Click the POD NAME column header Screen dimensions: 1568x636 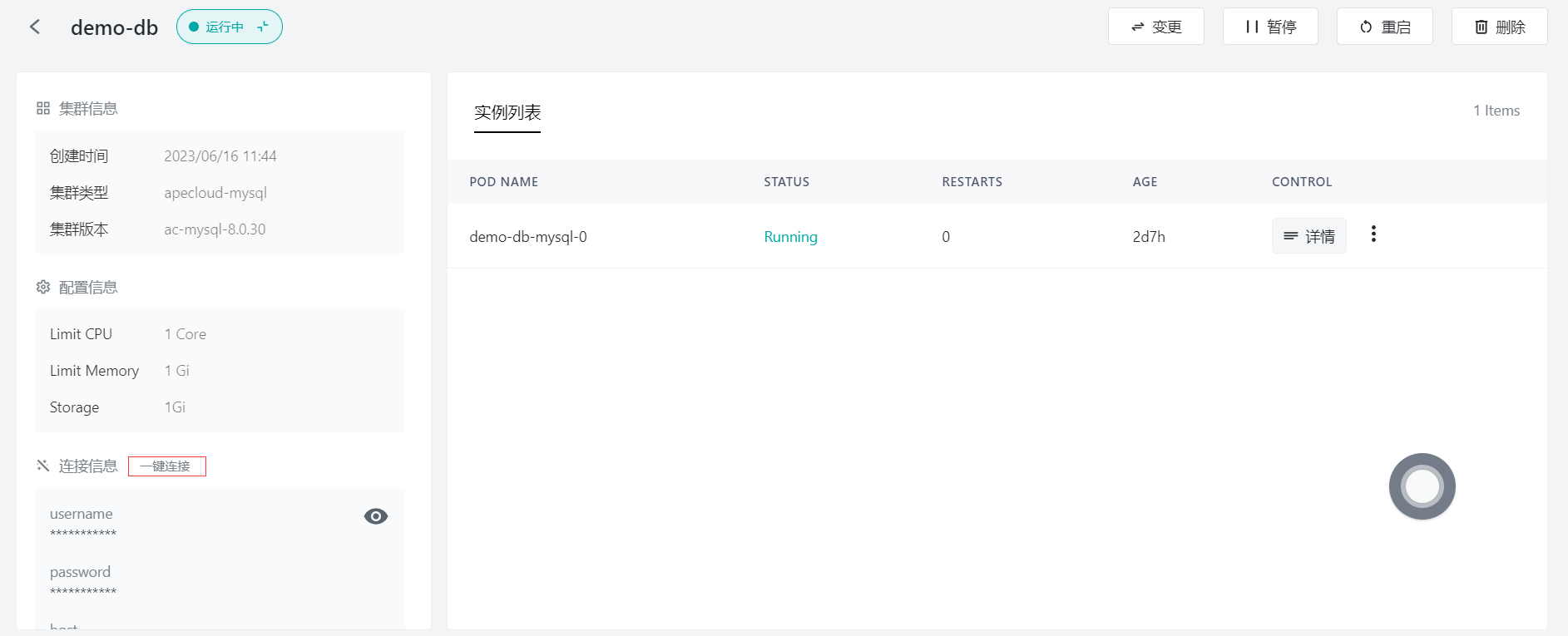[x=503, y=182]
